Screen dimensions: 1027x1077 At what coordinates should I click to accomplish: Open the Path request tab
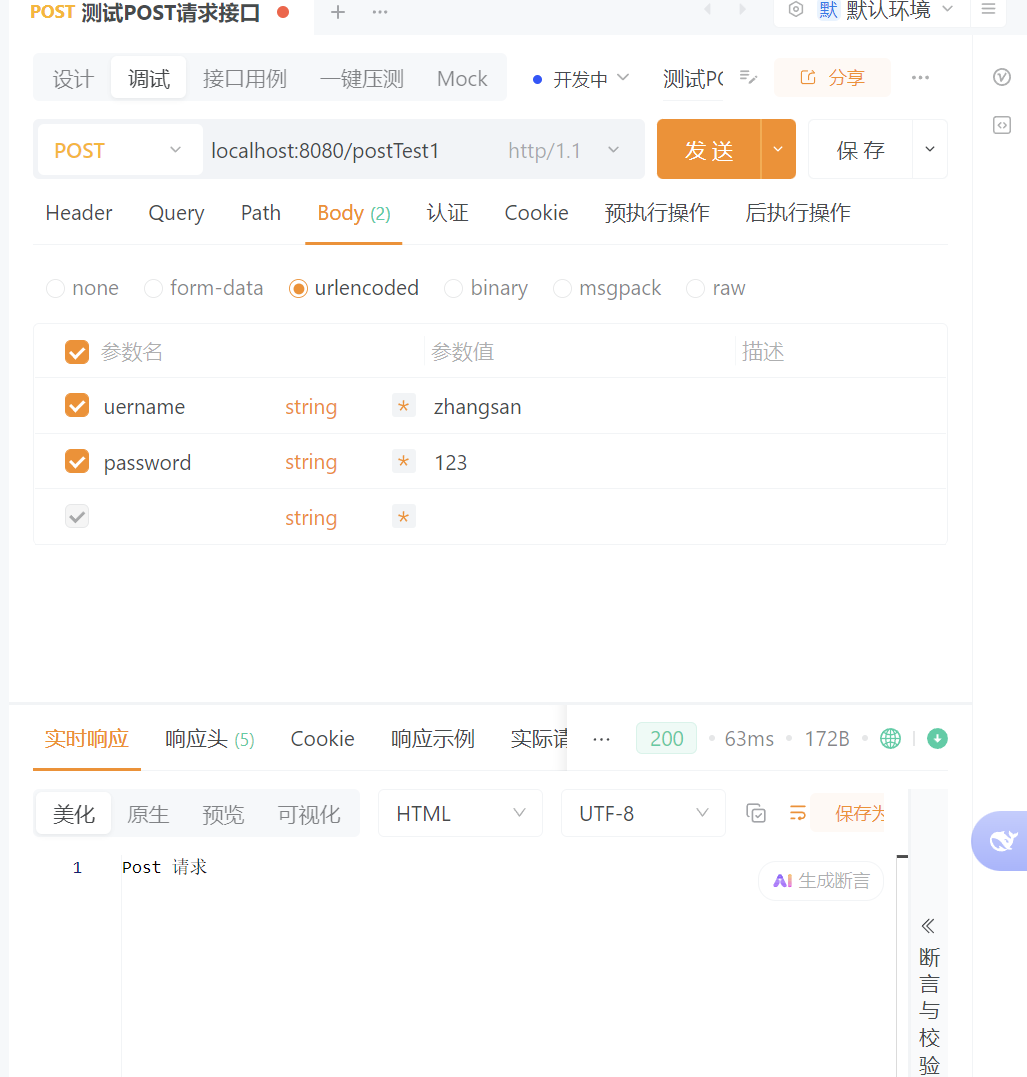point(260,213)
